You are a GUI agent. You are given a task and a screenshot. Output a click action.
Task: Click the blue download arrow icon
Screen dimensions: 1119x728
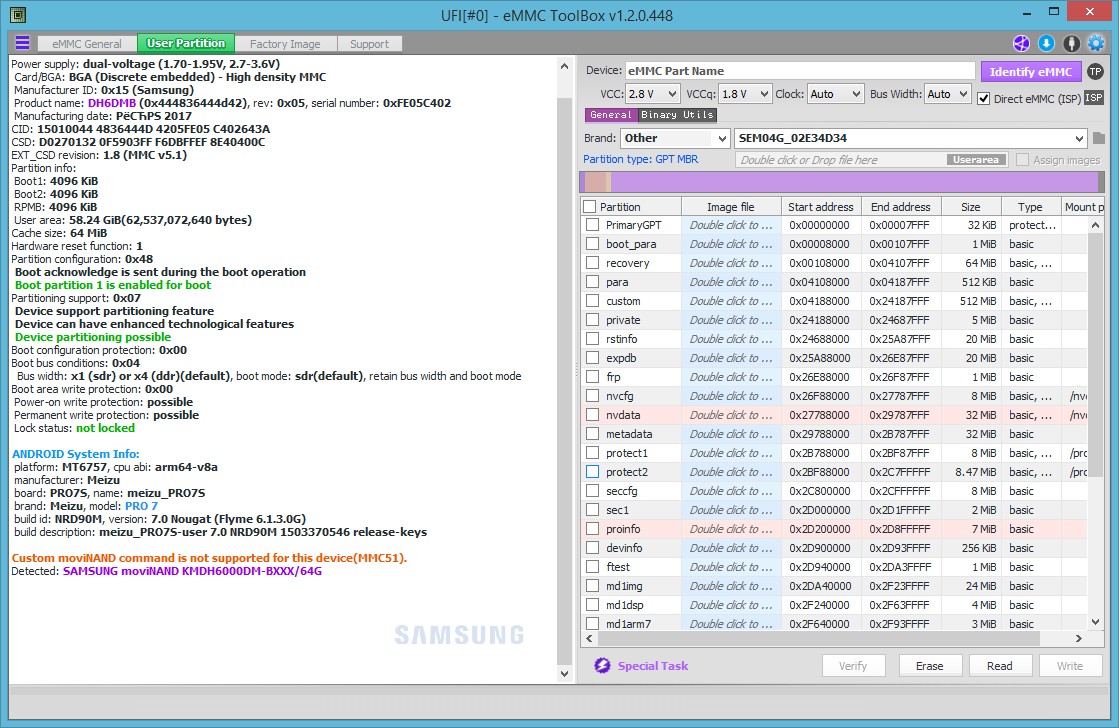(1046, 44)
